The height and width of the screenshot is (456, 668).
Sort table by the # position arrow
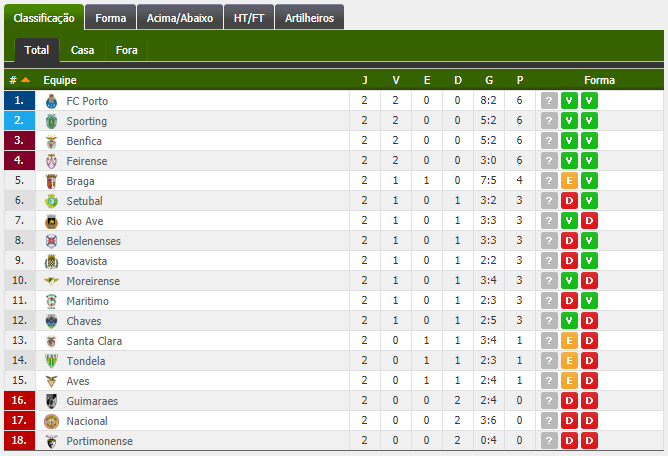pos(26,80)
